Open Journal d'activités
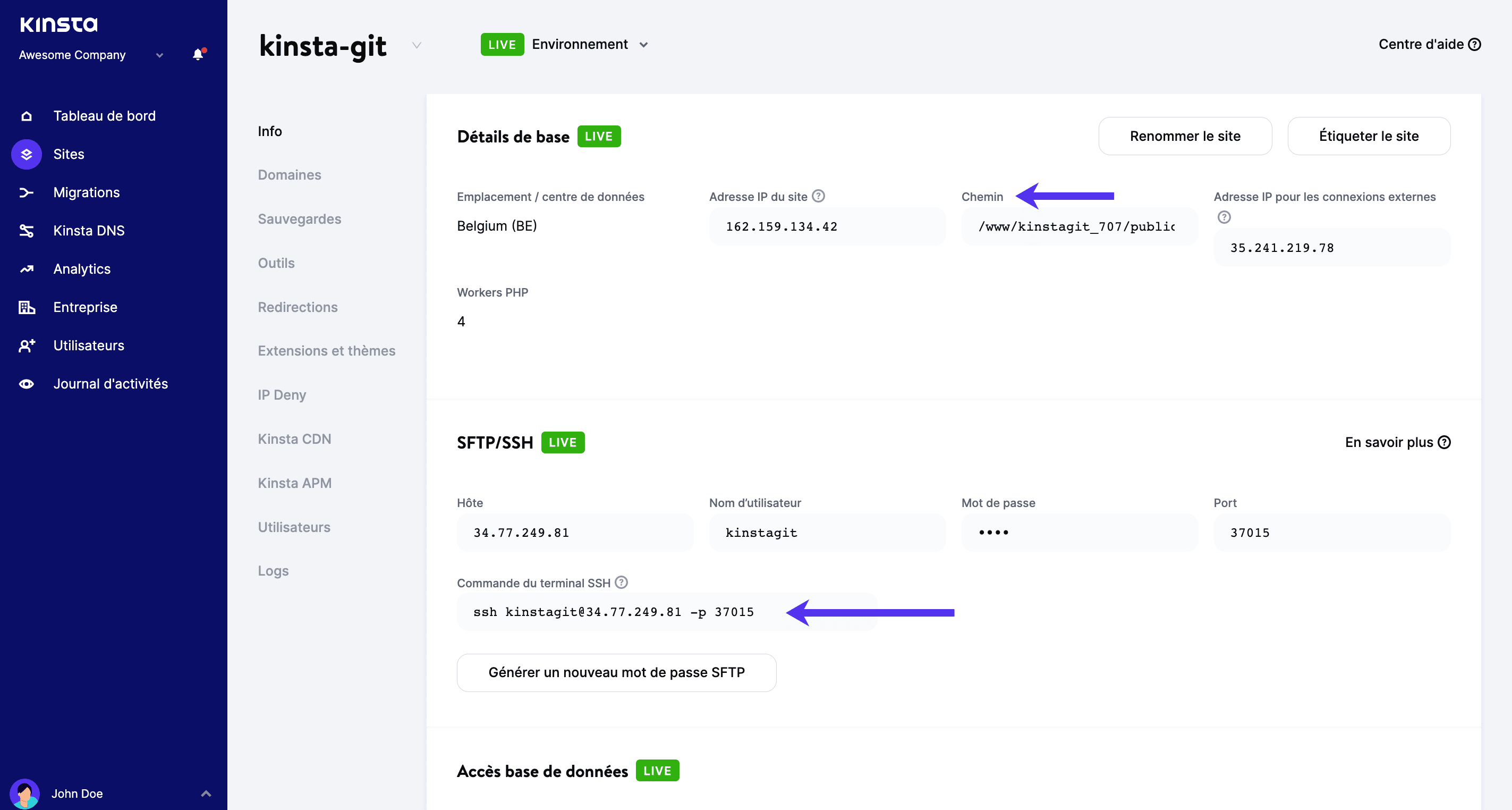 111,384
